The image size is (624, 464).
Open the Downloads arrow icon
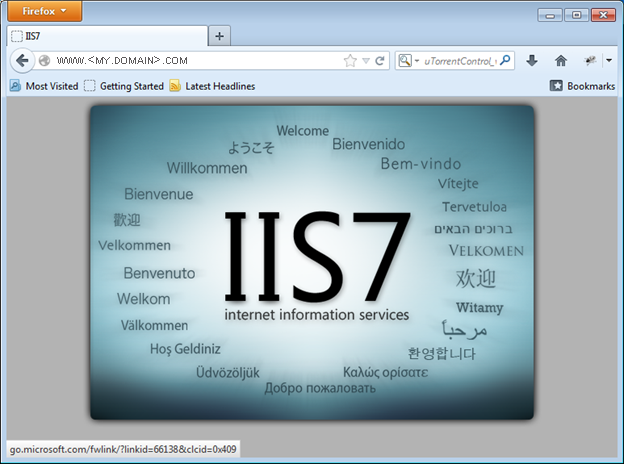pos(532,61)
